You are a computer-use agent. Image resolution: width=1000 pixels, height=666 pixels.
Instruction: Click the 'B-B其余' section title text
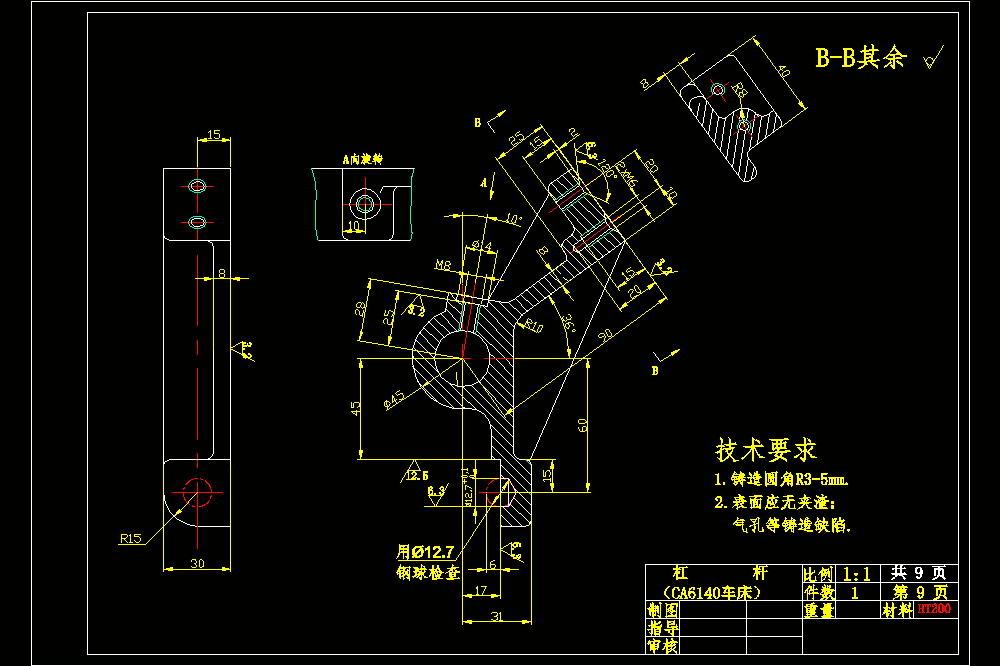click(x=861, y=58)
